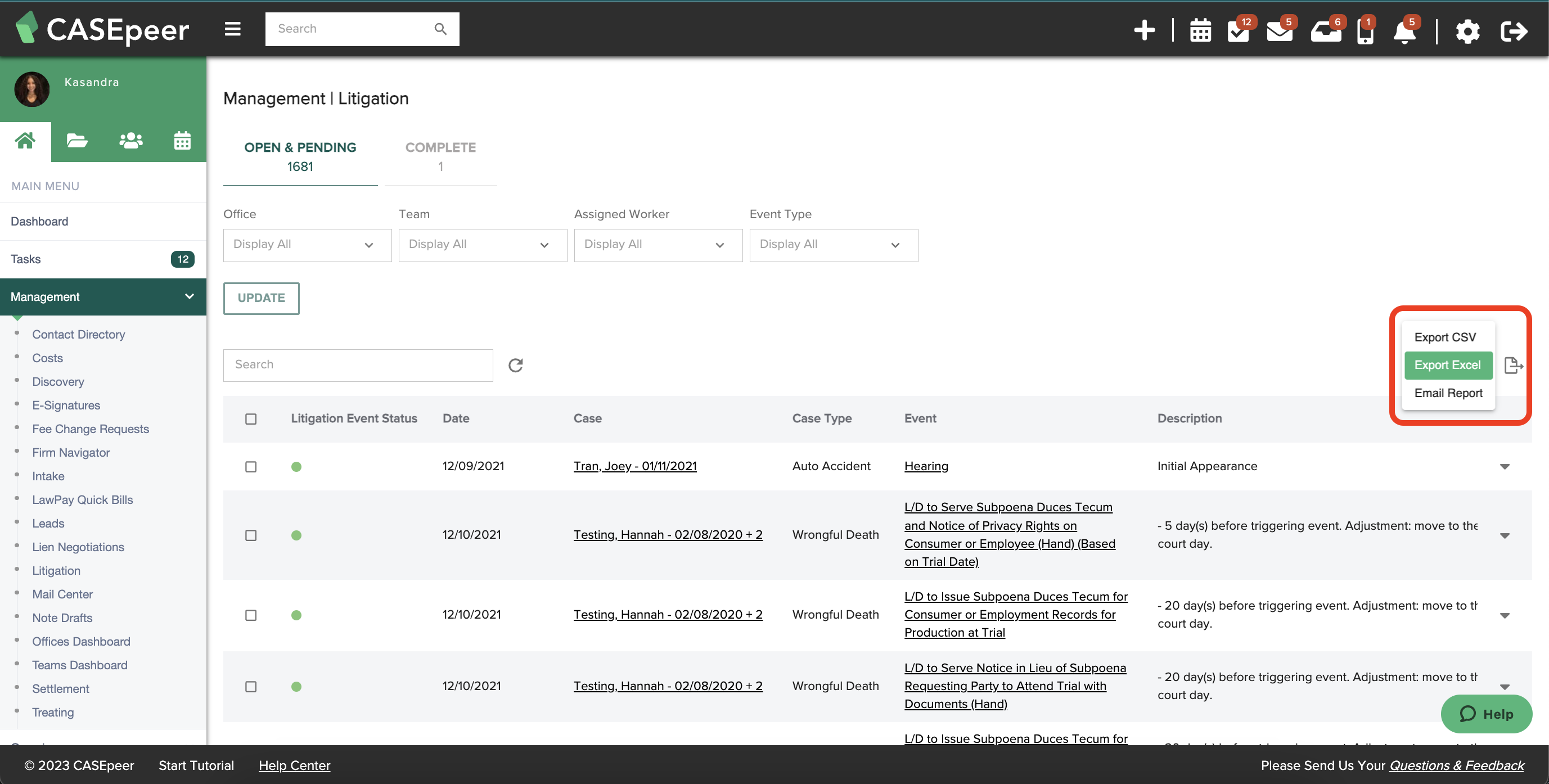Open Help Center footer link
Viewport: 1549px width, 784px height.
pos(294,765)
